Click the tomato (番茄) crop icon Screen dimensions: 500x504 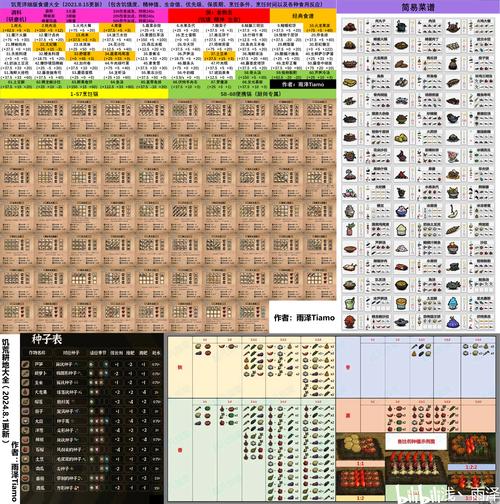[x=26, y=478]
